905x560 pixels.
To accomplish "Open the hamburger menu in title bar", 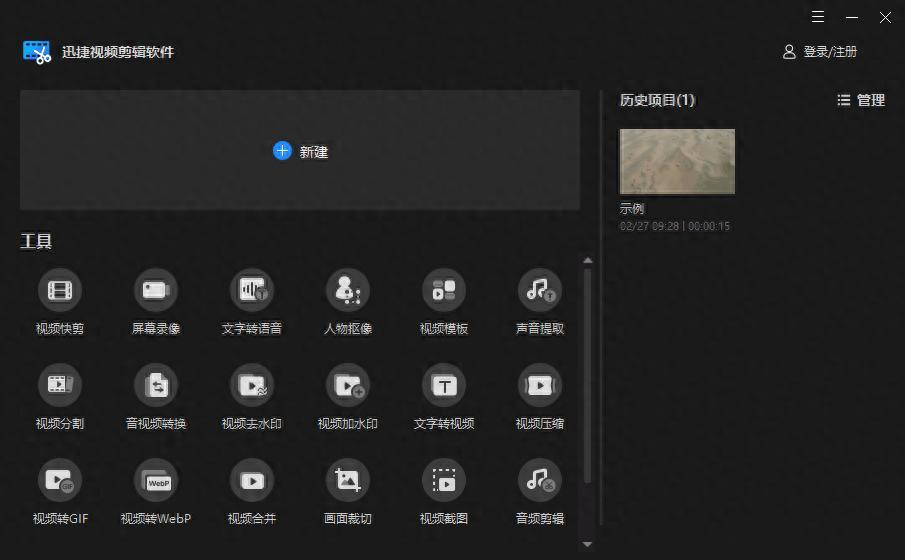I will point(818,17).
